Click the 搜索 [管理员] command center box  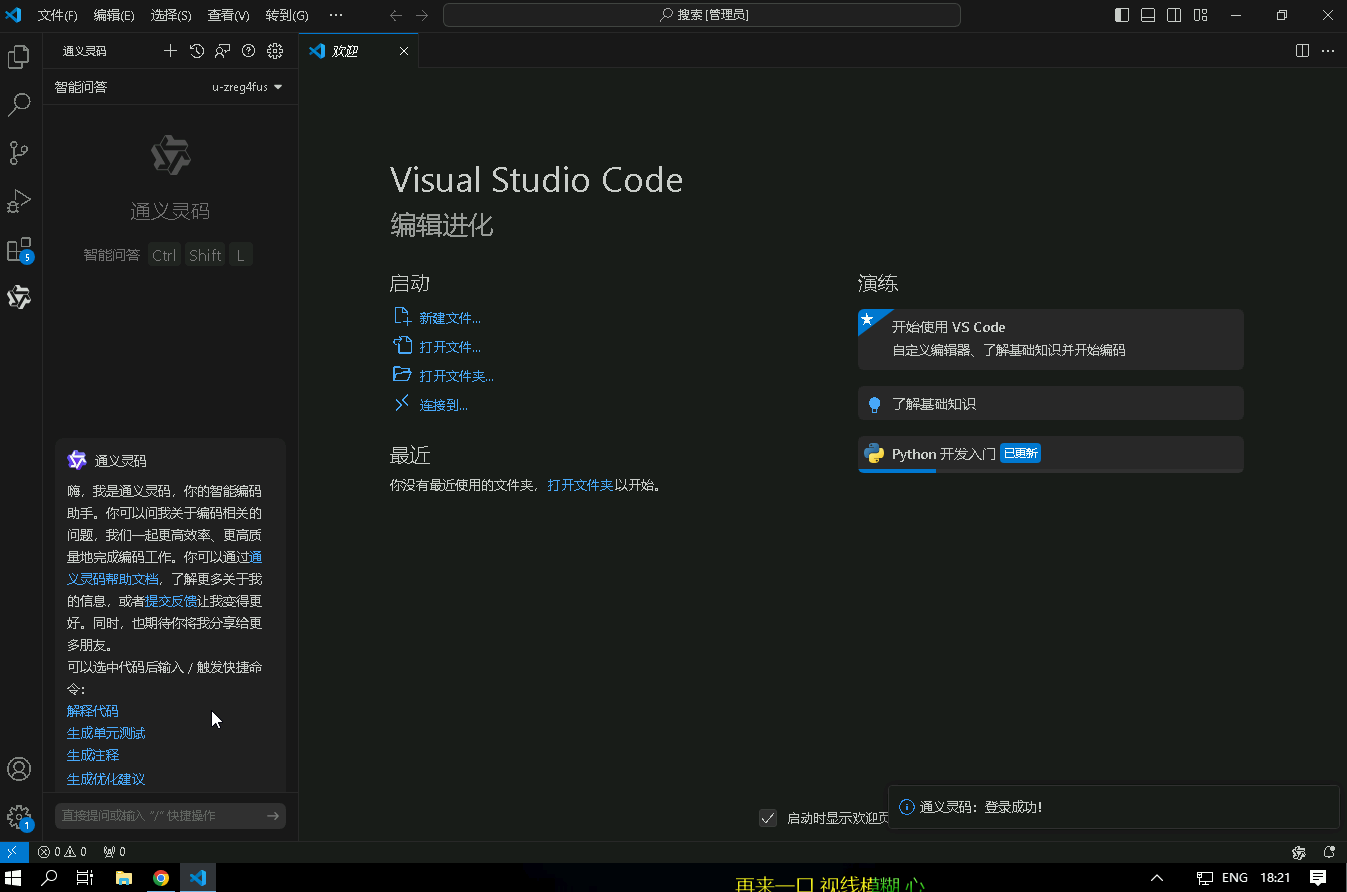(702, 15)
